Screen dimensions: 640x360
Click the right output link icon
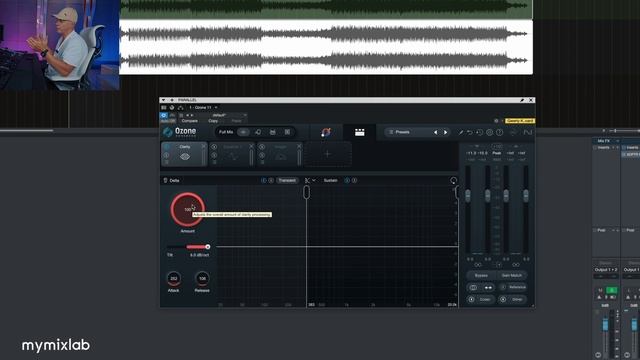516,265
